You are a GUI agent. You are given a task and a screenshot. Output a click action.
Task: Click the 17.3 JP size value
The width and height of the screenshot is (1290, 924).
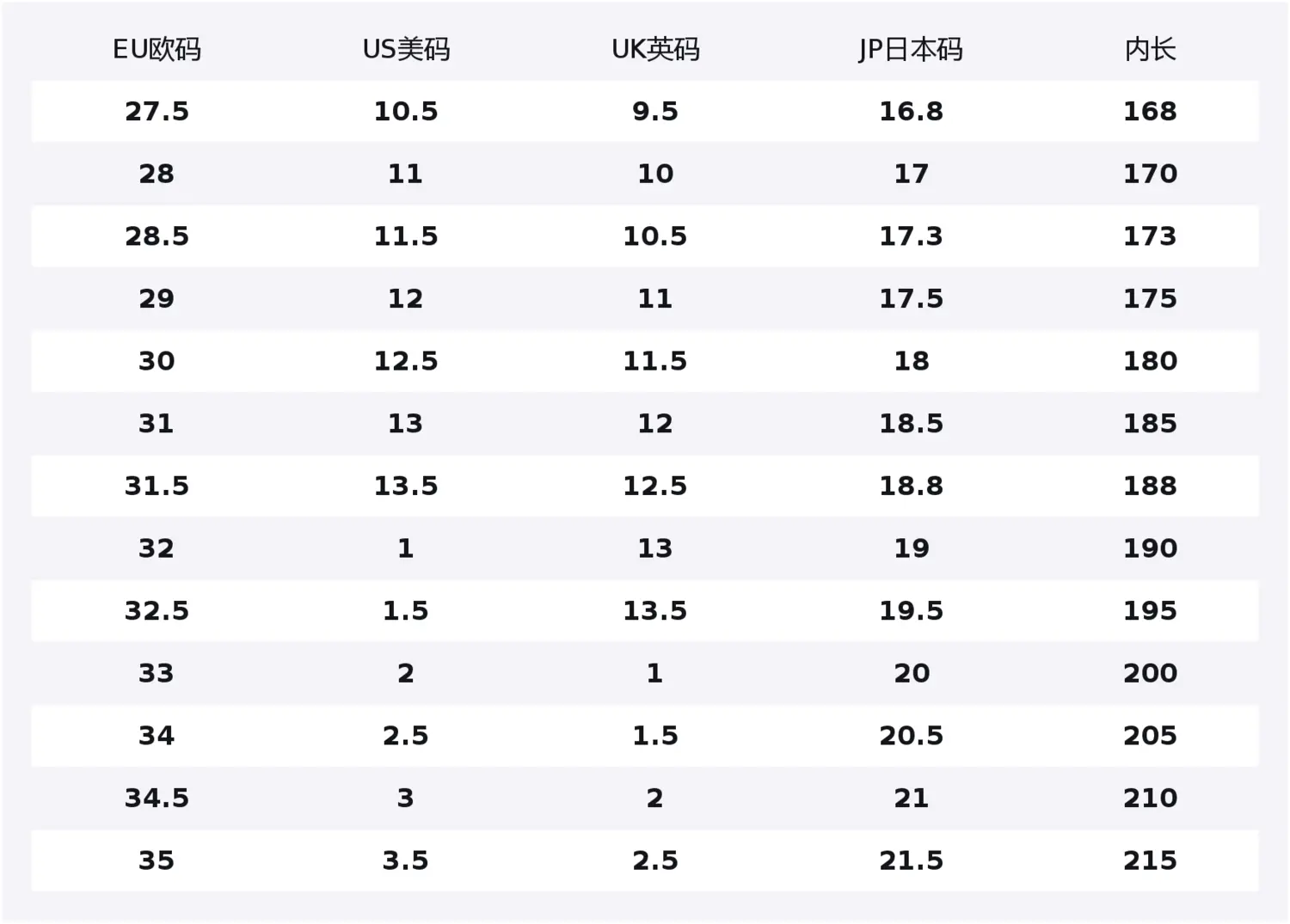911,236
